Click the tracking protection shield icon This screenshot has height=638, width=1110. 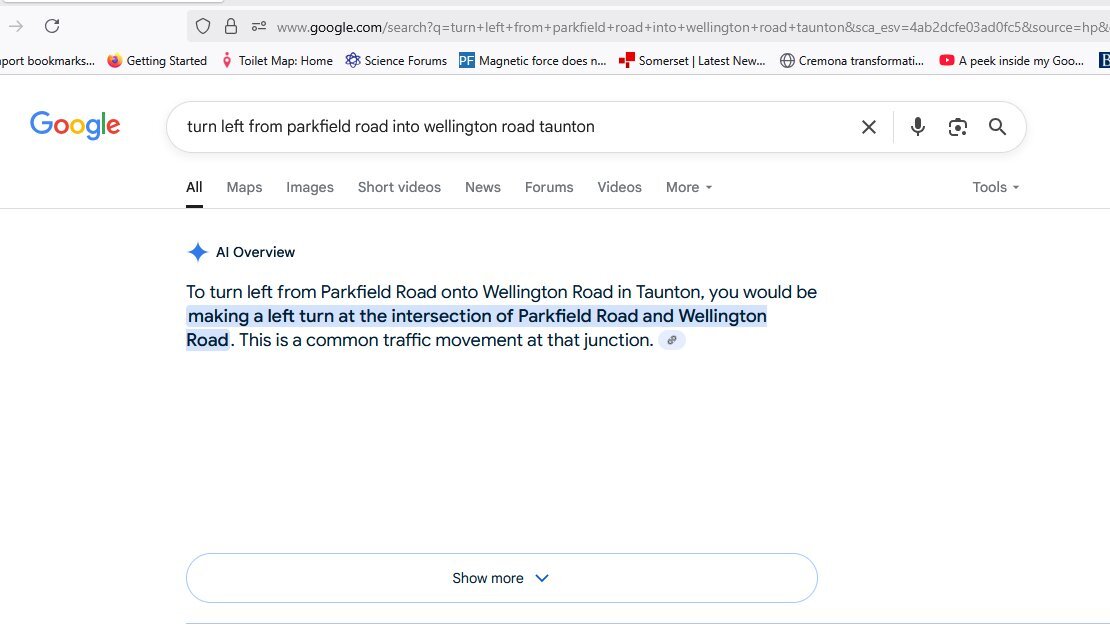(x=203, y=26)
